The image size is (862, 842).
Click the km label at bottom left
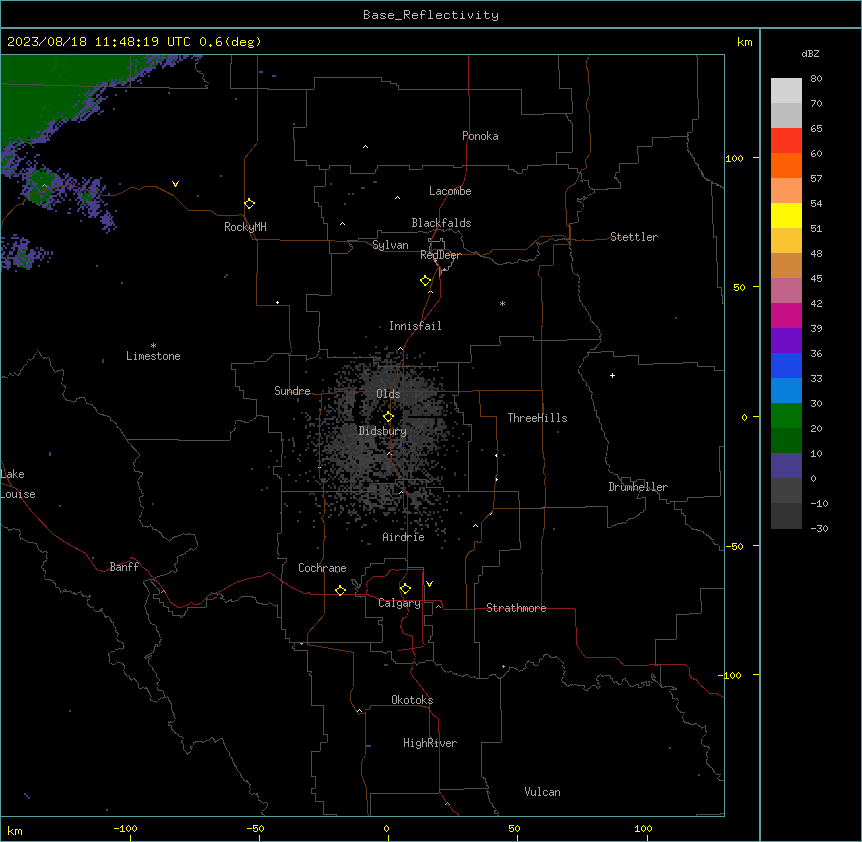click(x=15, y=831)
